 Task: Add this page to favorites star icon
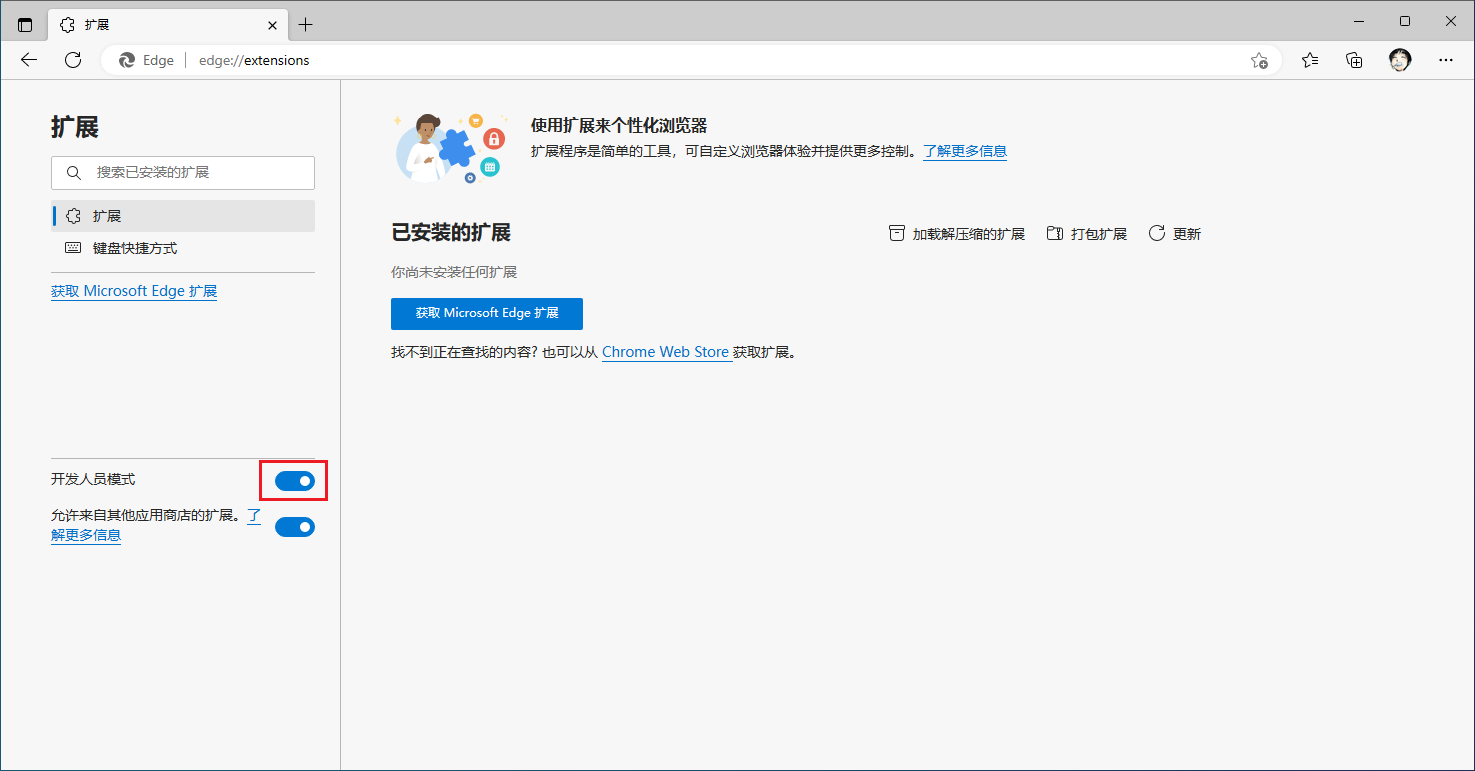click(x=1259, y=60)
